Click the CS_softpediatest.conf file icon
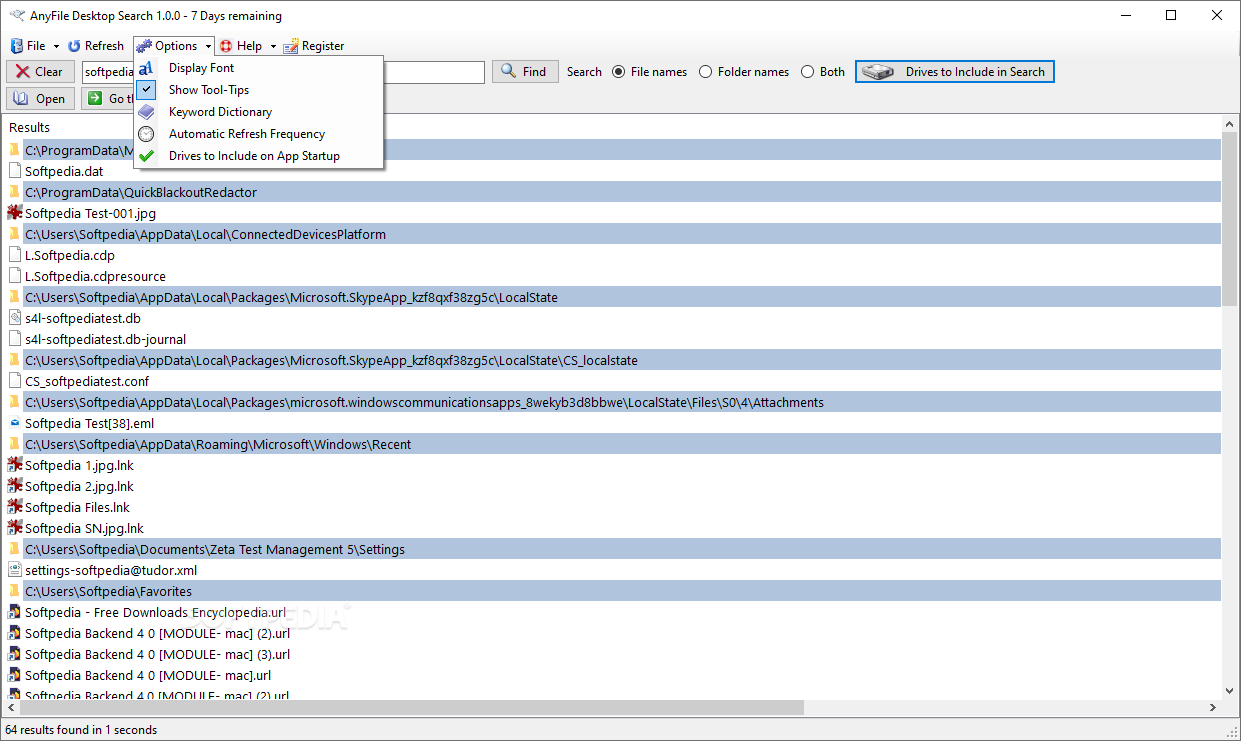The image size is (1241, 741). pyautogui.click(x=15, y=381)
